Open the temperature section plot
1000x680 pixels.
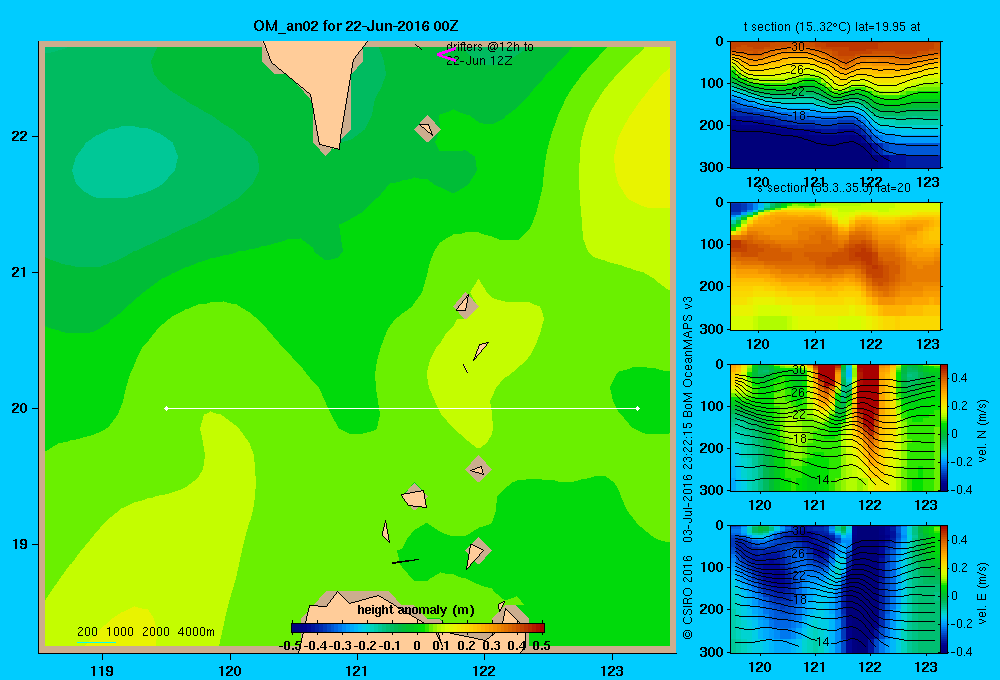pyautogui.click(x=835, y=104)
